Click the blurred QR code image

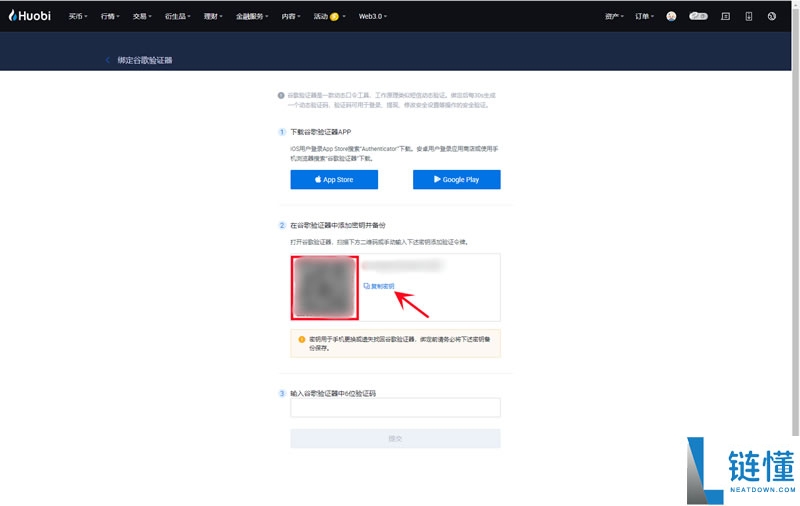(324, 288)
